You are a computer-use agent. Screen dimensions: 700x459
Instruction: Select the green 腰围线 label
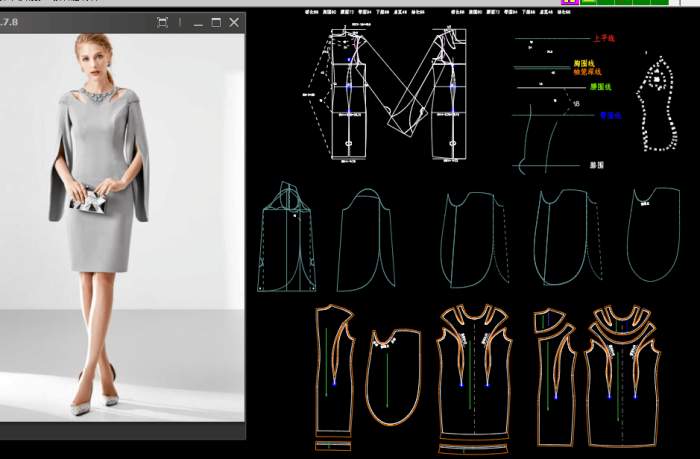[600, 87]
